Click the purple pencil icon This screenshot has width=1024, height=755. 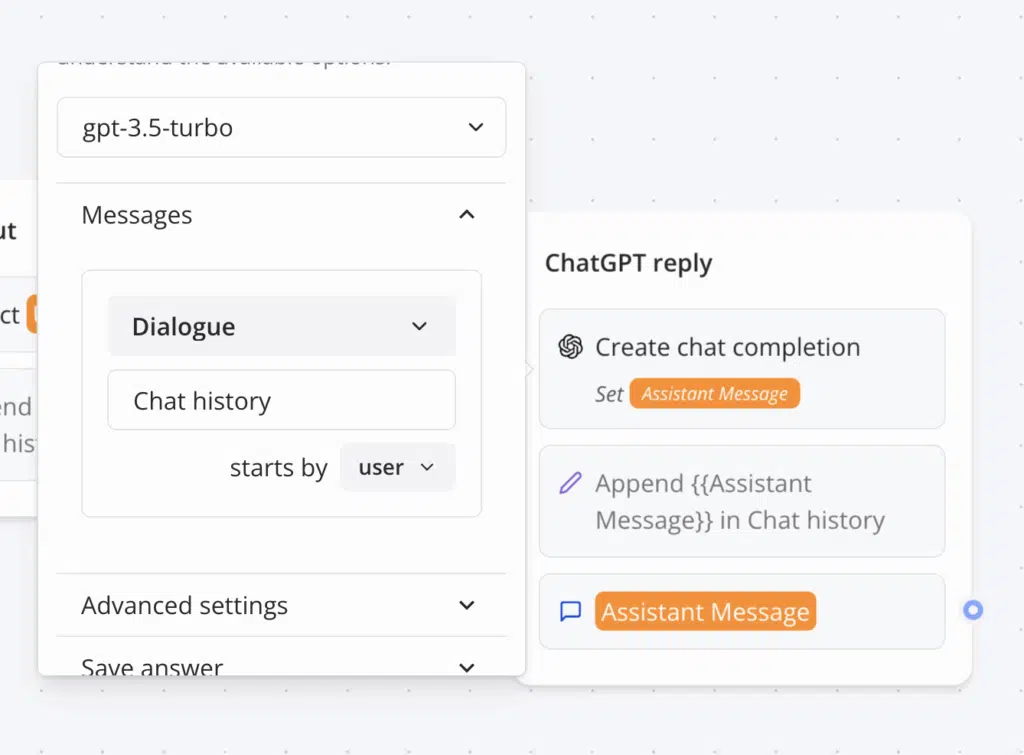(x=570, y=483)
